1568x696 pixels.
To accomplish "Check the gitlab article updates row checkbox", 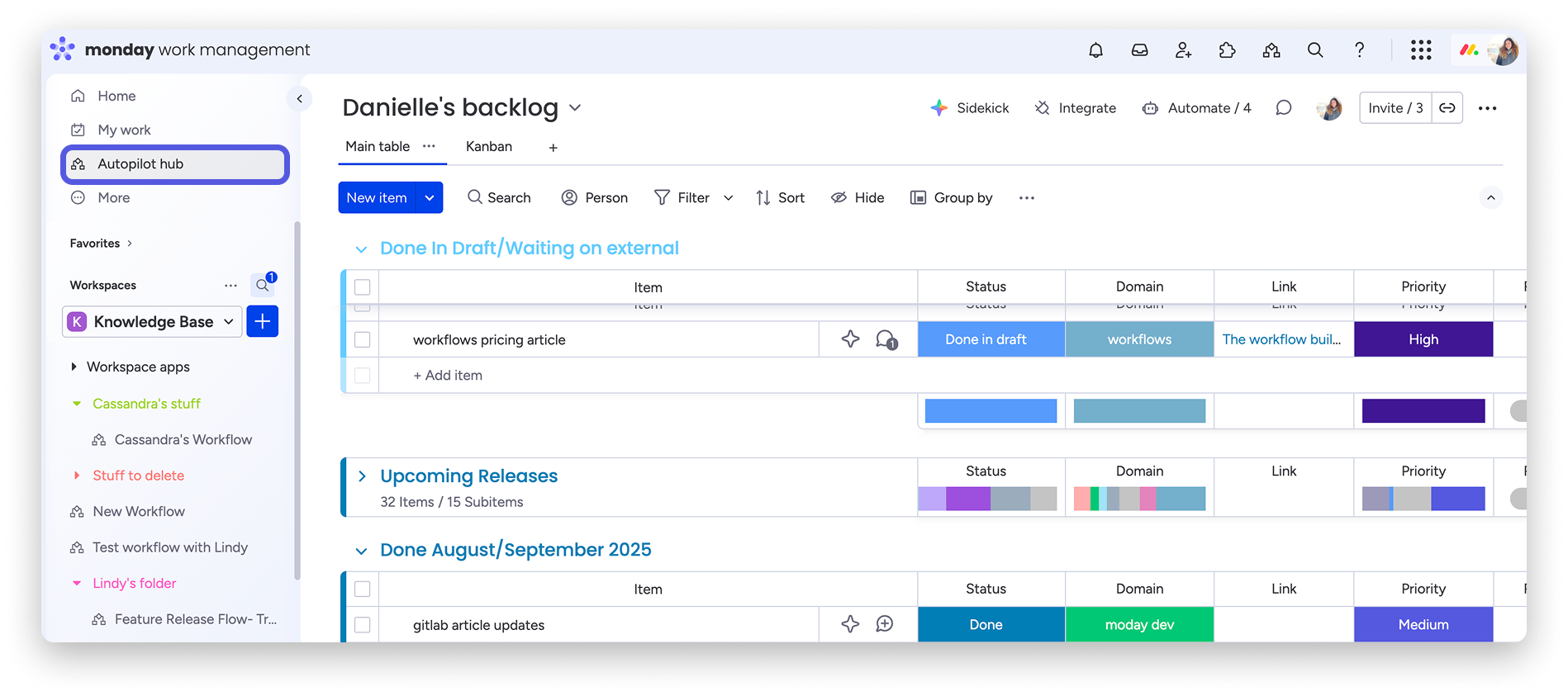I will coord(362,625).
